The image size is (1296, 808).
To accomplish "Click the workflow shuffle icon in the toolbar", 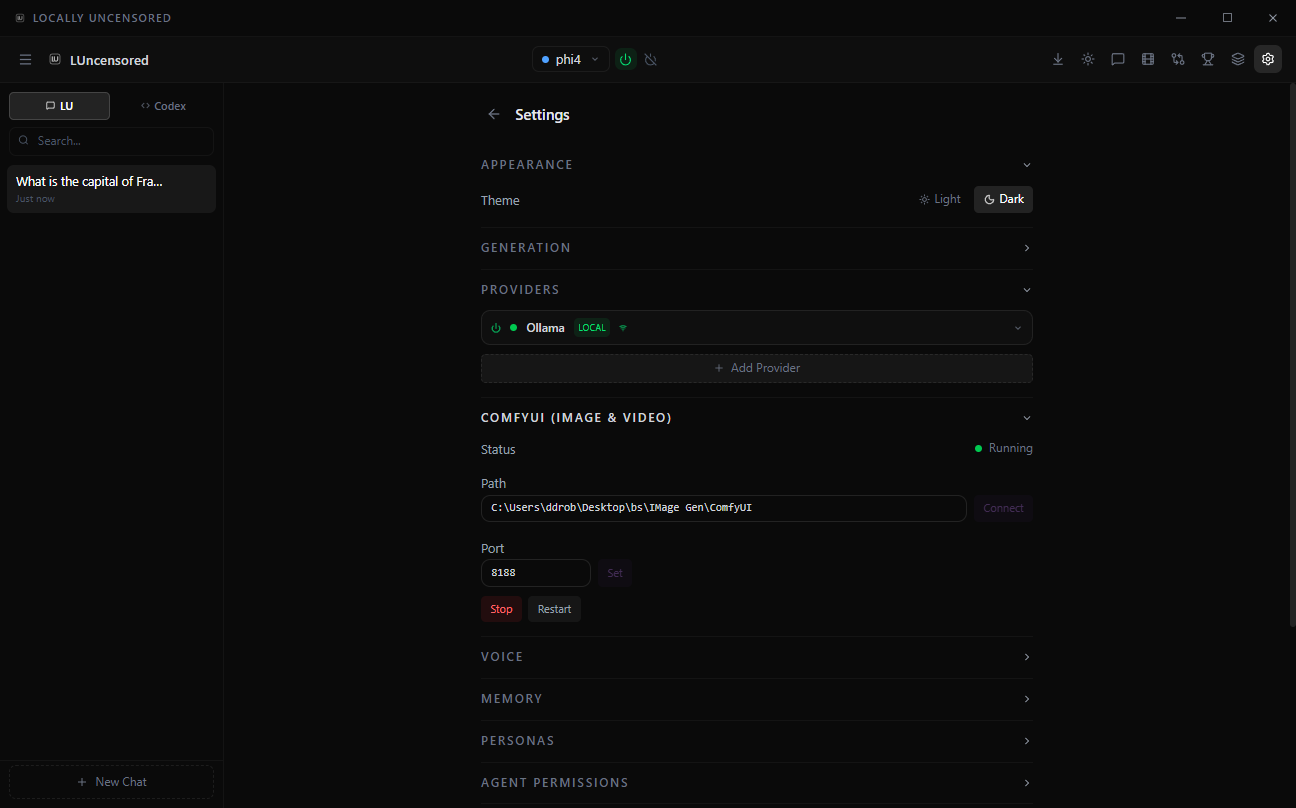I will pos(1178,59).
